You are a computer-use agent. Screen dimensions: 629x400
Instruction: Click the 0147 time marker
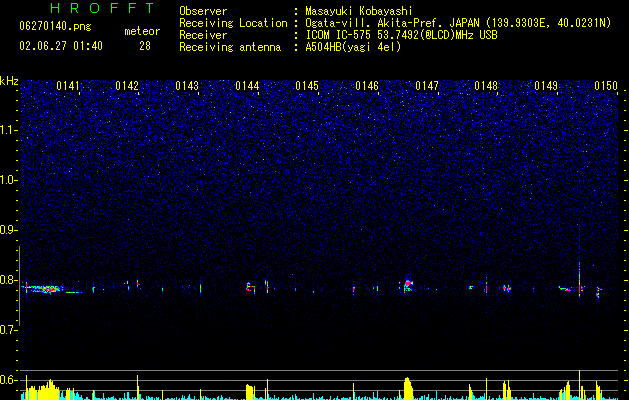427,86
